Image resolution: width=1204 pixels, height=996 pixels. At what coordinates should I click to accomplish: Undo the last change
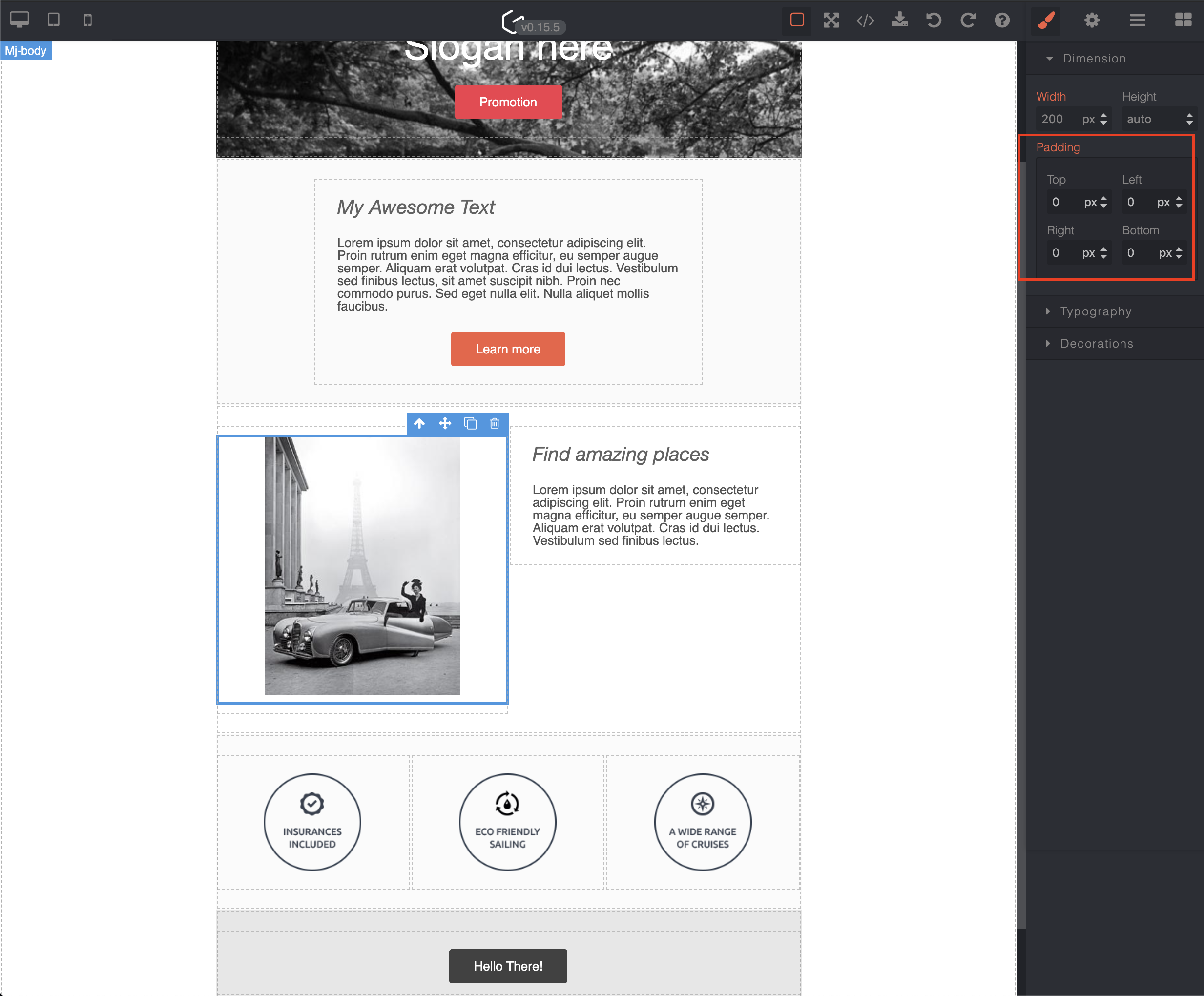934,20
